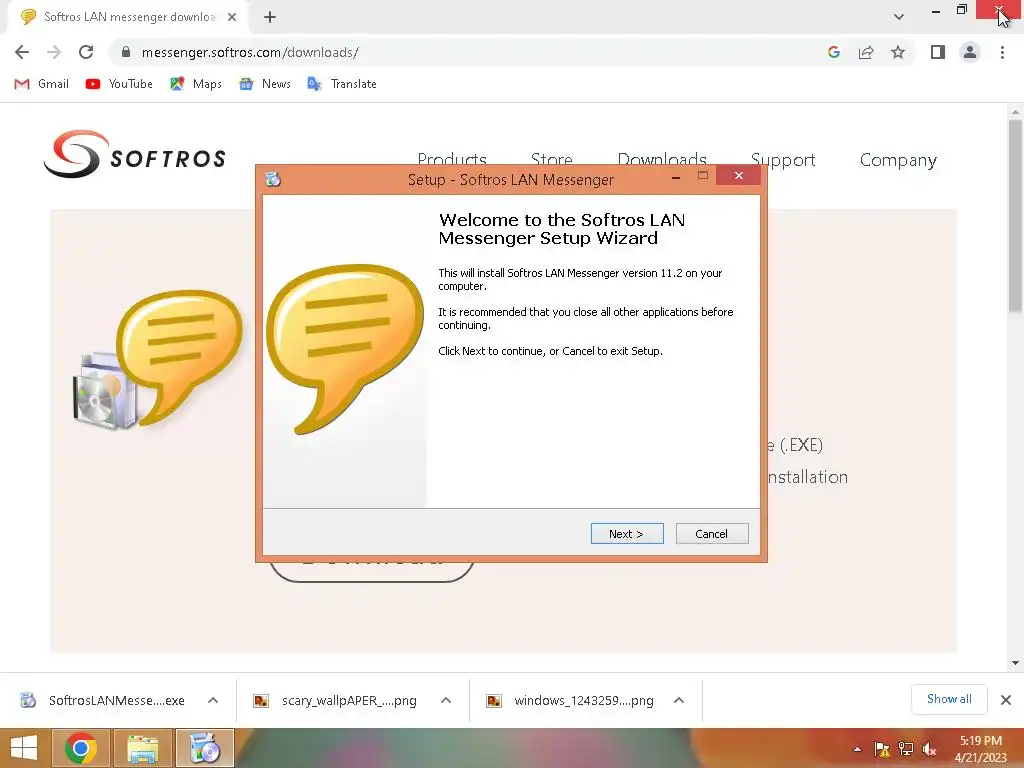This screenshot has height=768, width=1024.
Task: Click the page scrollbar down arrow
Action: pyautogui.click(x=1015, y=663)
